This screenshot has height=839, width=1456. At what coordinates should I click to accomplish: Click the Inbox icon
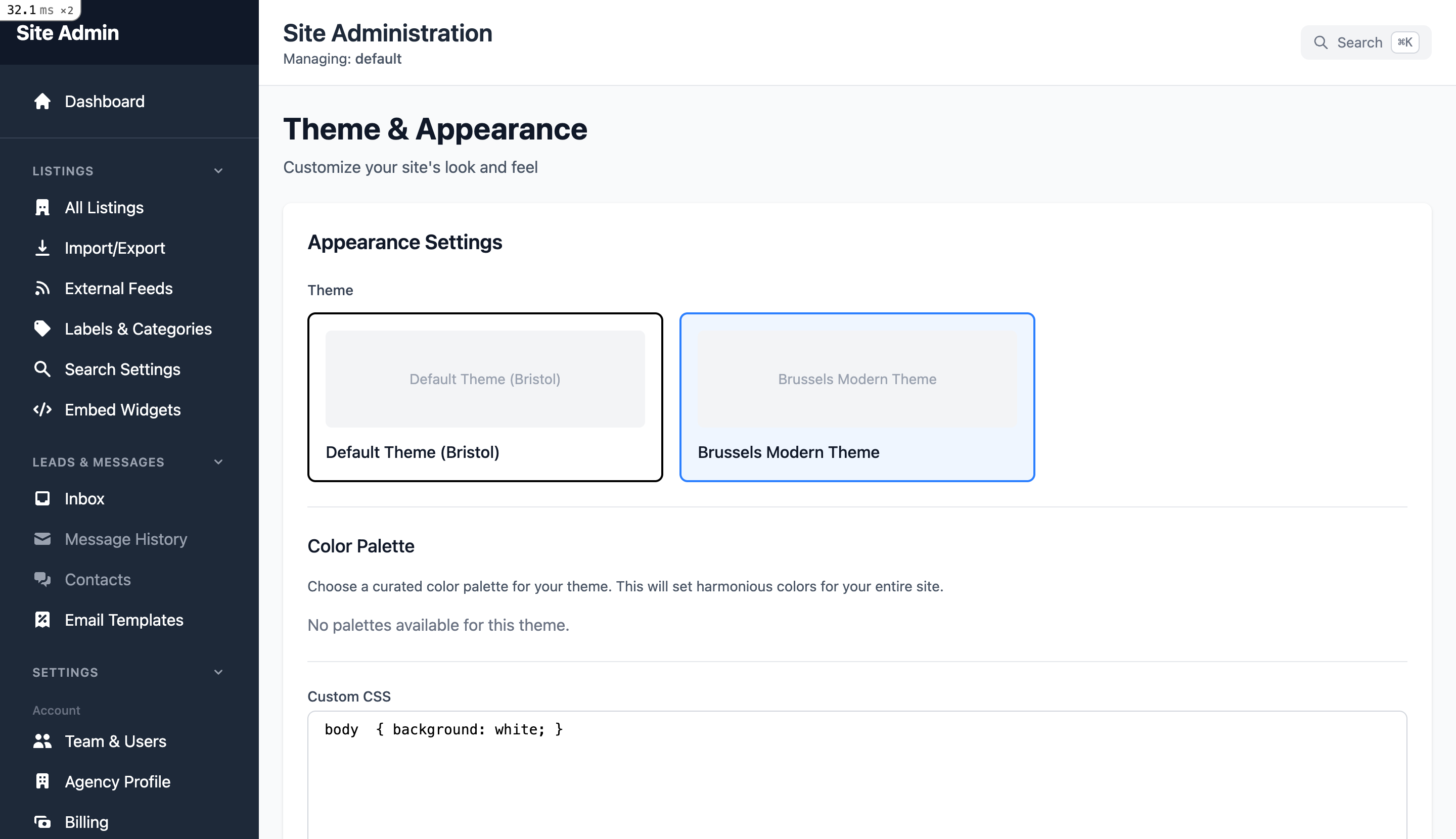[x=42, y=498]
